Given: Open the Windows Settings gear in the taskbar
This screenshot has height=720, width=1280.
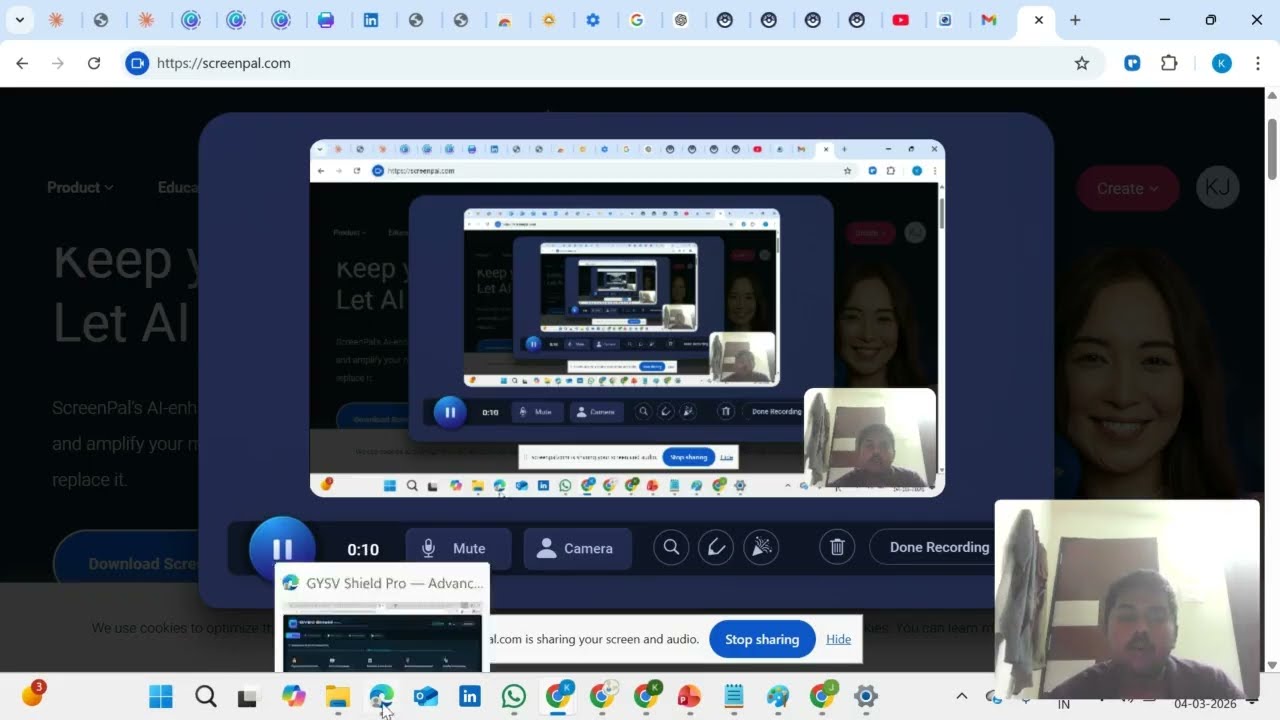Looking at the screenshot, I should point(866,696).
